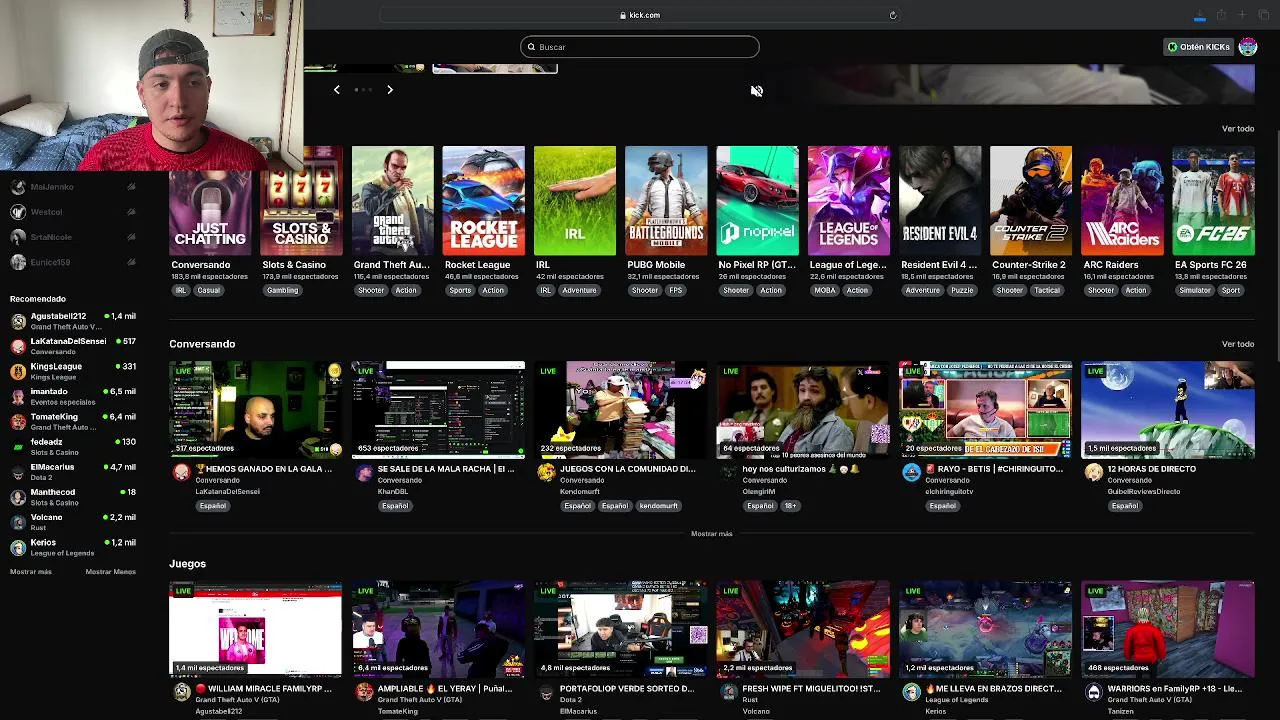Open Agustabell212 avatar in Recomendado list
Screen dimensions: 1280x720
pos(18,321)
